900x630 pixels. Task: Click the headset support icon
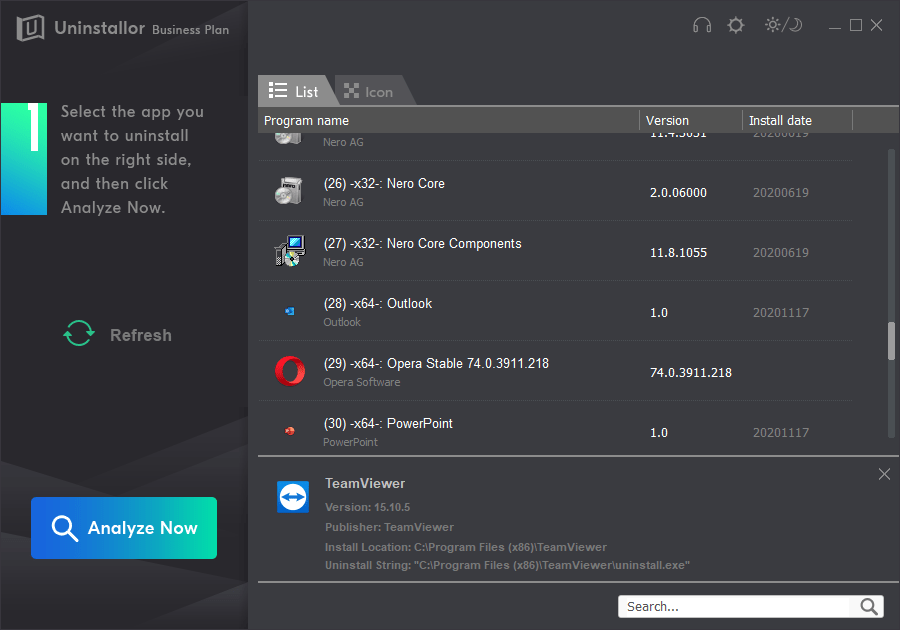(x=701, y=24)
